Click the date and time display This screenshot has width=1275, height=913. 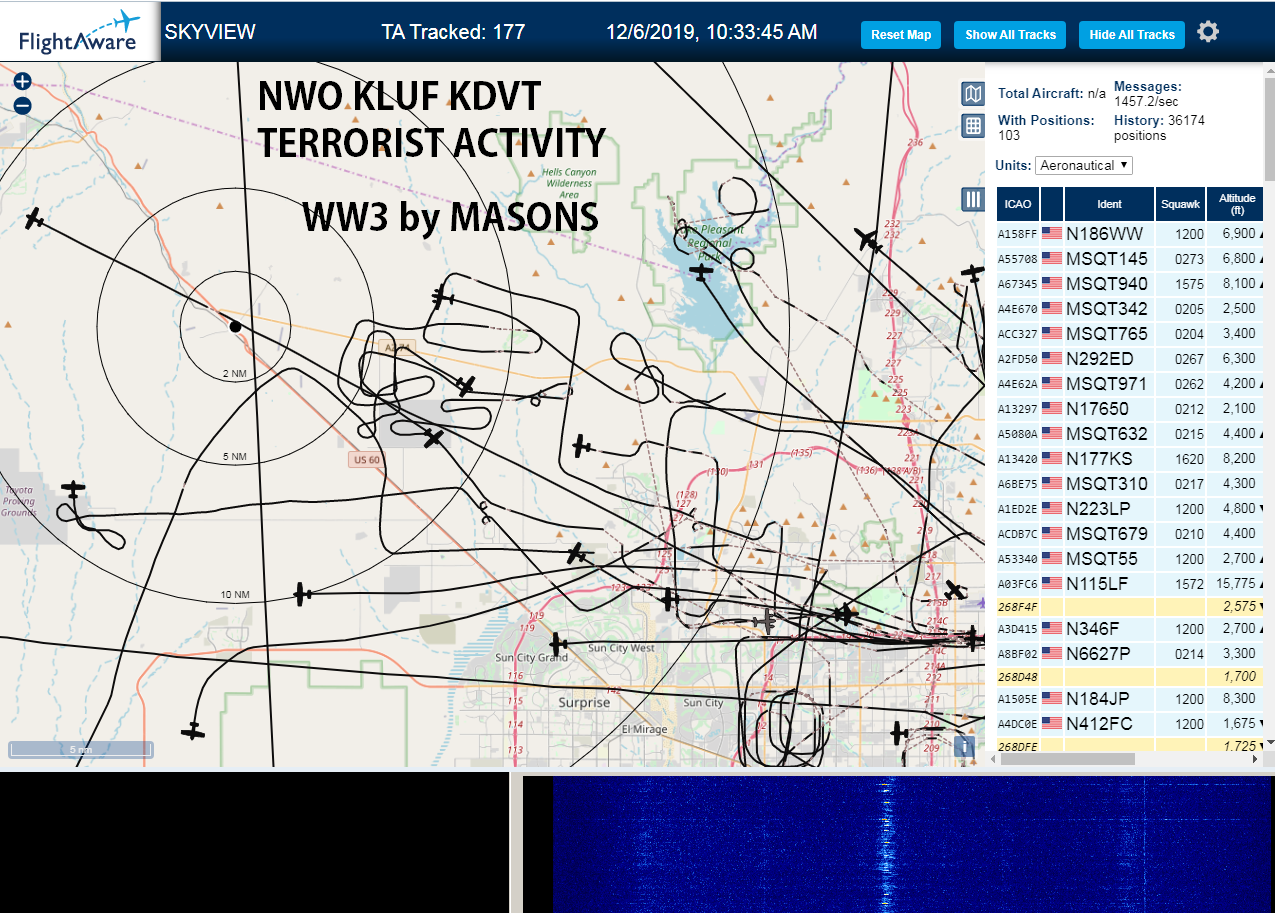711,32
